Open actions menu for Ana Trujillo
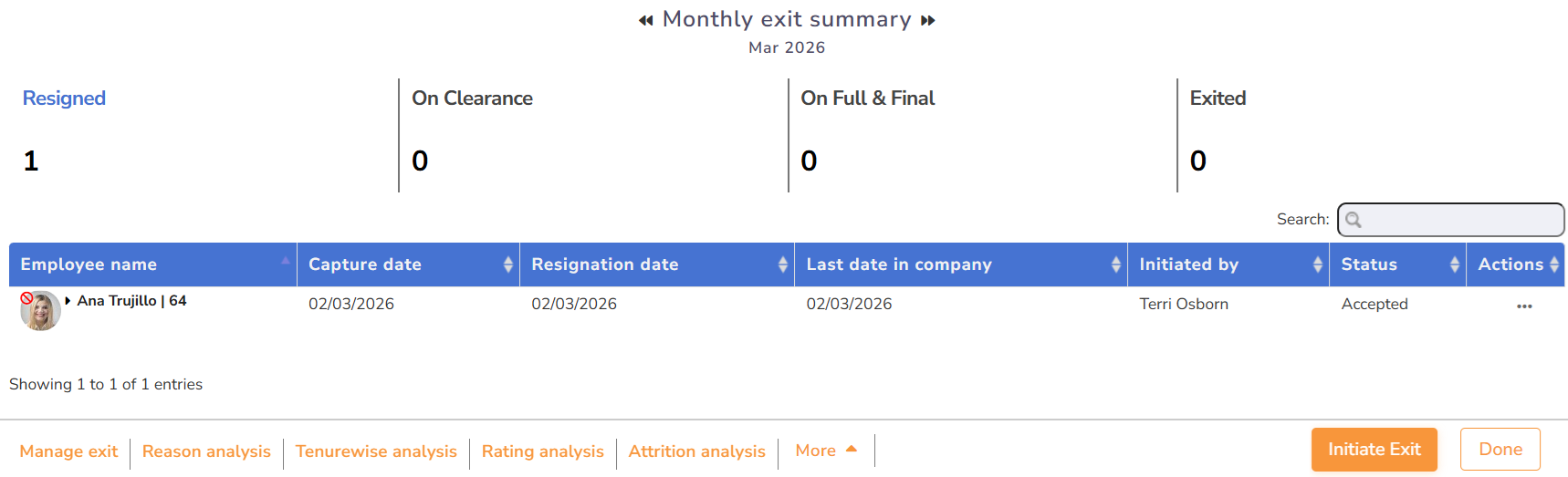 coord(1523,306)
